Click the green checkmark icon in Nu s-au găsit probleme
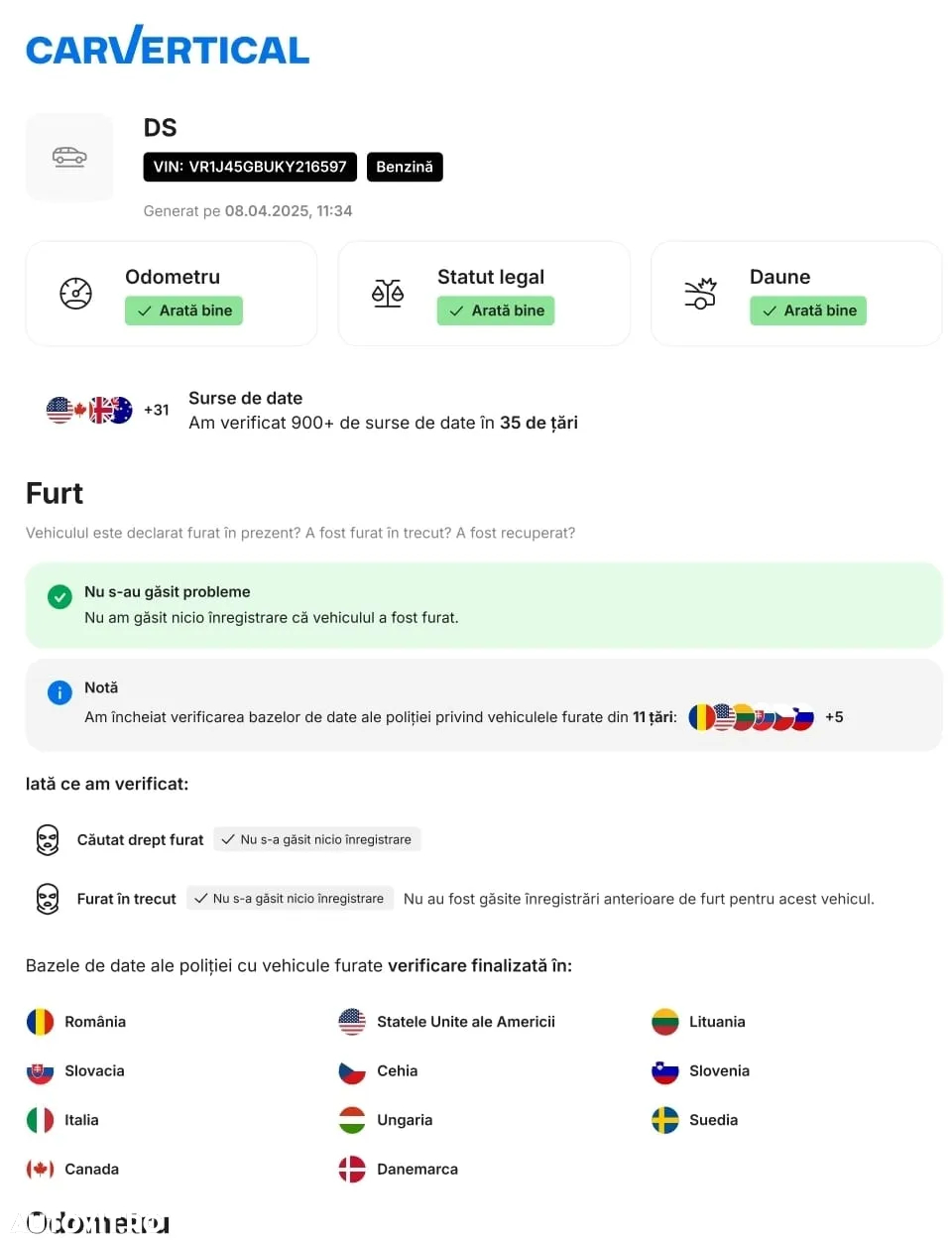This screenshot has width=952, height=1243. [x=59, y=596]
